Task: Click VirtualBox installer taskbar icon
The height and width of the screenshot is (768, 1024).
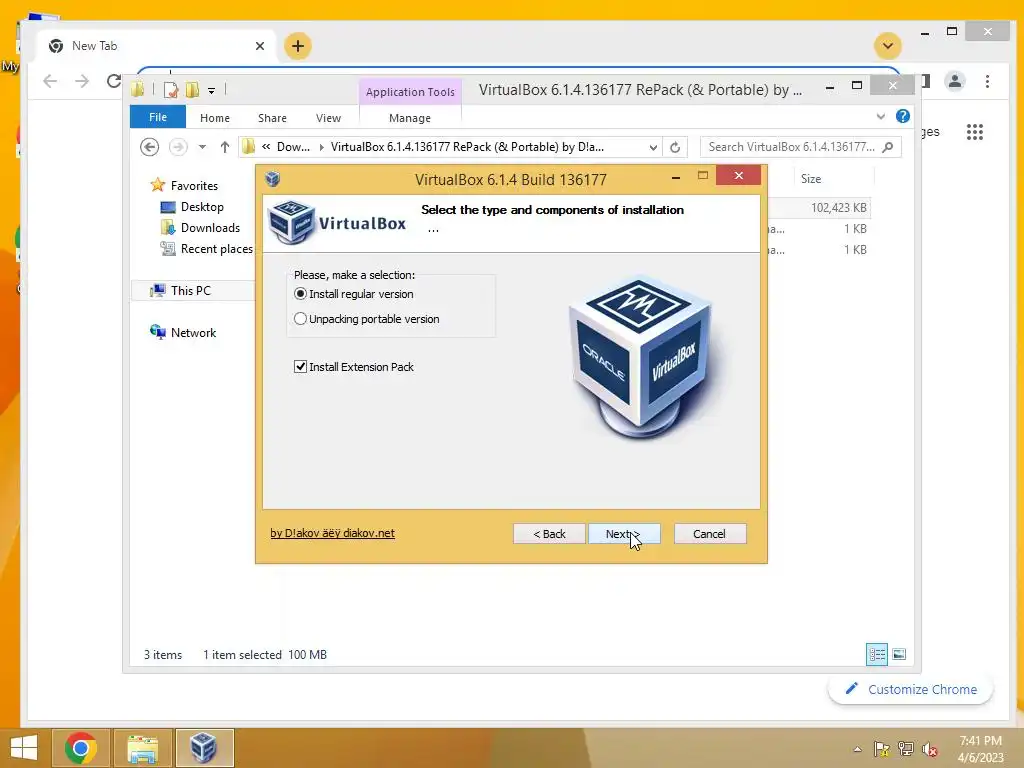Action: (x=204, y=748)
